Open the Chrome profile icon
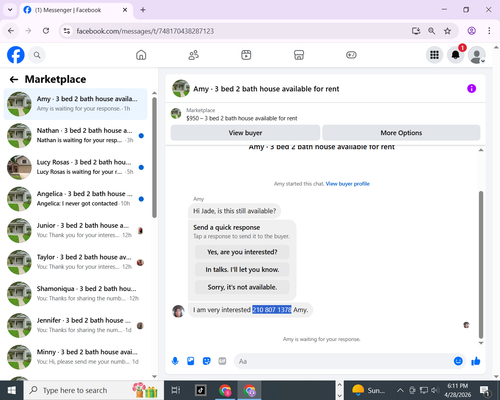The width and height of the screenshot is (500, 400). click(x=471, y=31)
